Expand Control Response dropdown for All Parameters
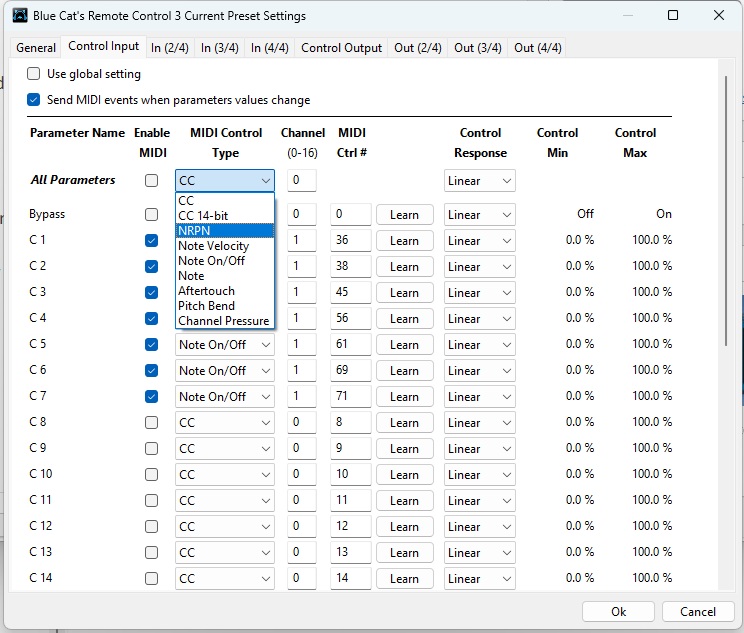 point(479,181)
